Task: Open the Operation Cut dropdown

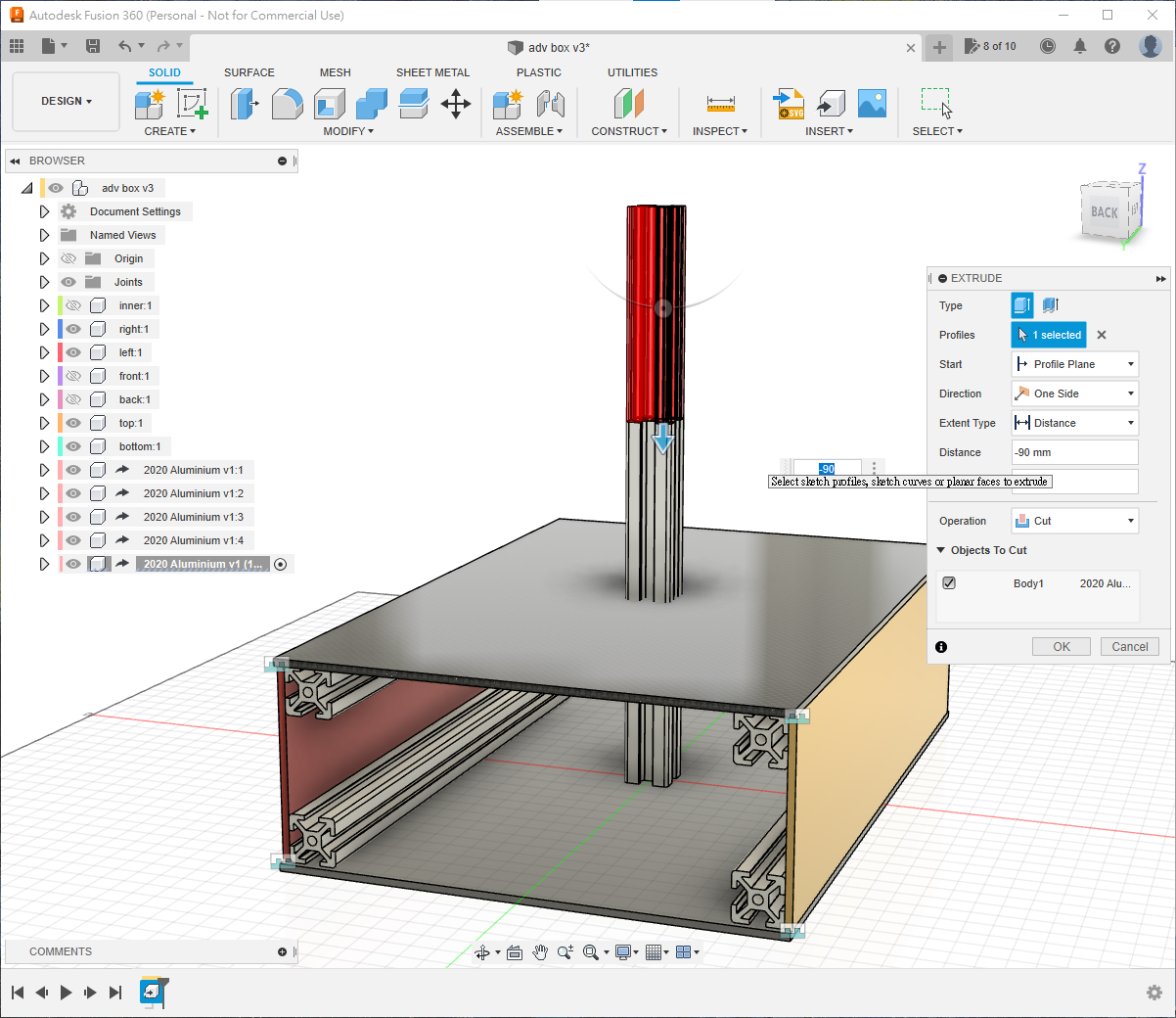Action: [1074, 521]
